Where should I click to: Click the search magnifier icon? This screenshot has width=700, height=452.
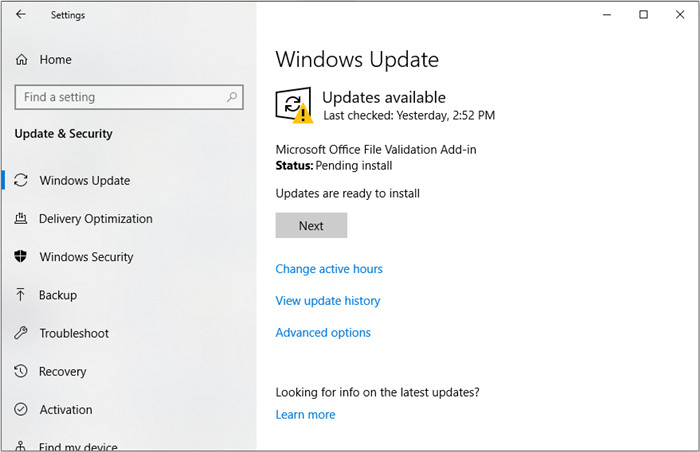pyautogui.click(x=232, y=96)
